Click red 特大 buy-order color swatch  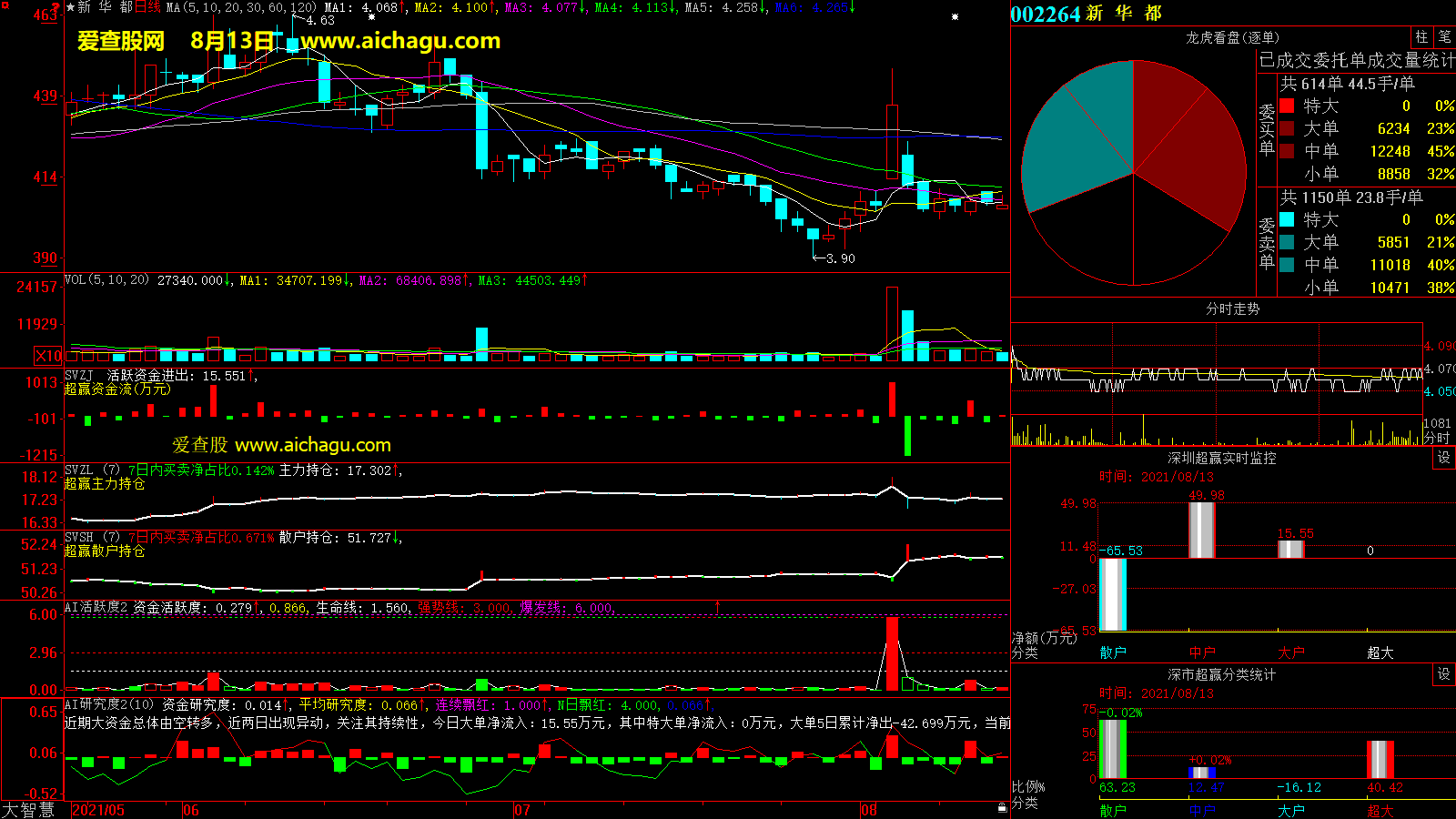click(x=1287, y=106)
